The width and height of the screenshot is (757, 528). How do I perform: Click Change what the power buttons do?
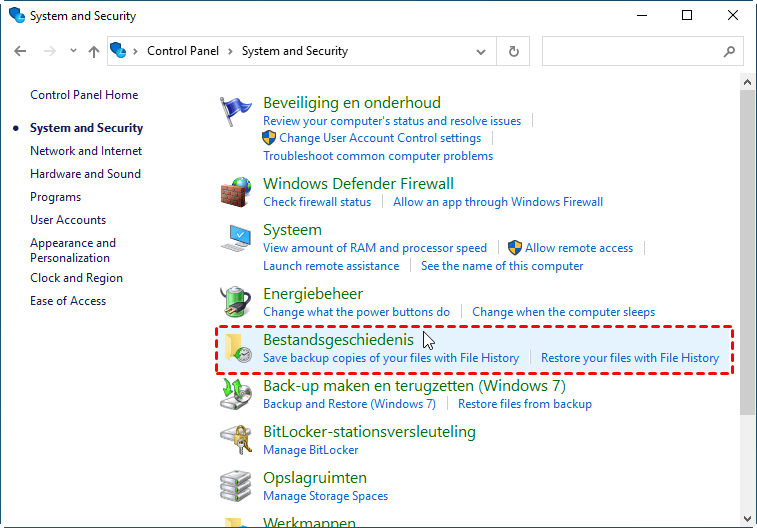(357, 312)
